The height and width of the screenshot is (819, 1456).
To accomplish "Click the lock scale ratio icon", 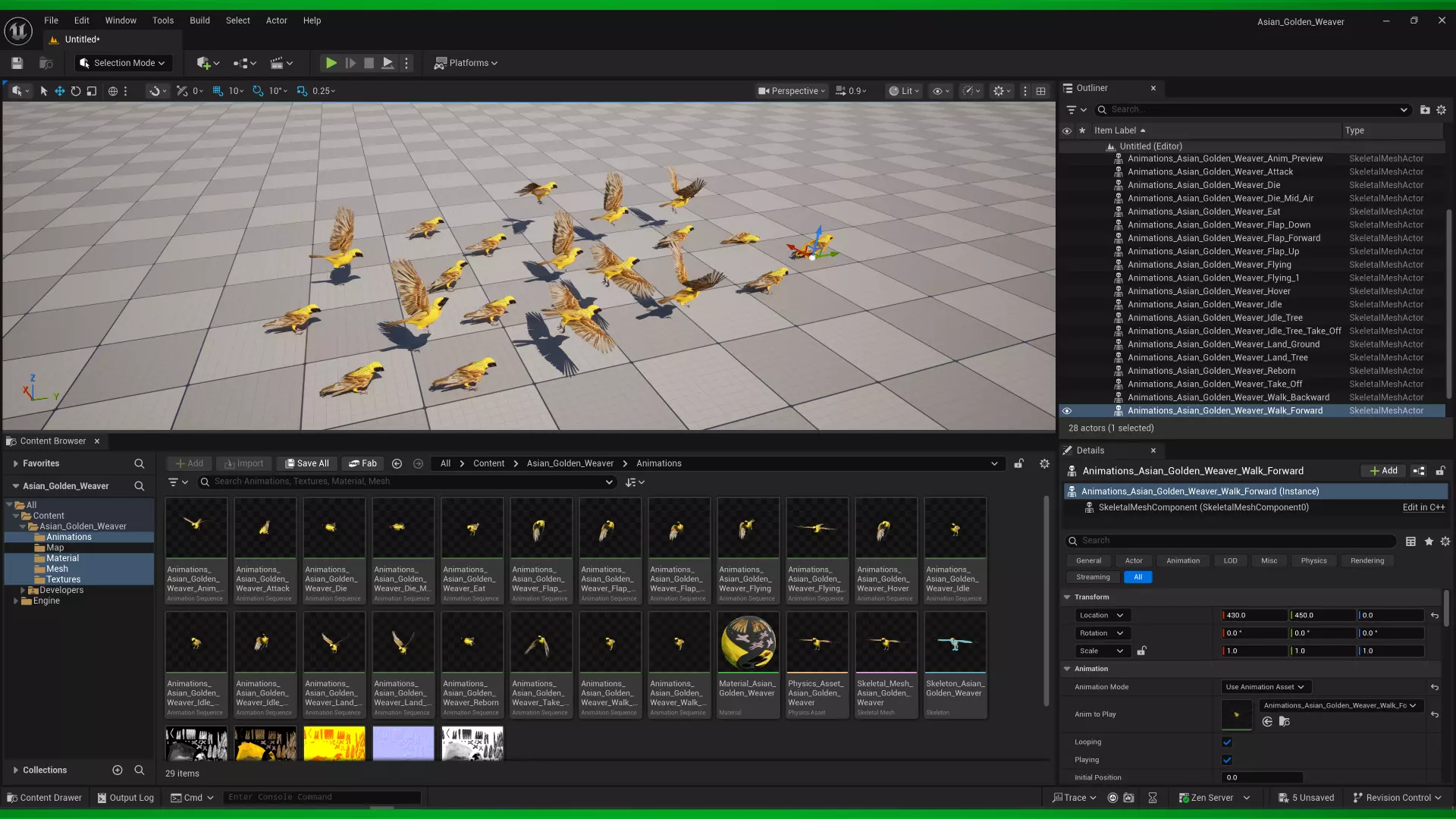I will pyautogui.click(x=1141, y=651).
